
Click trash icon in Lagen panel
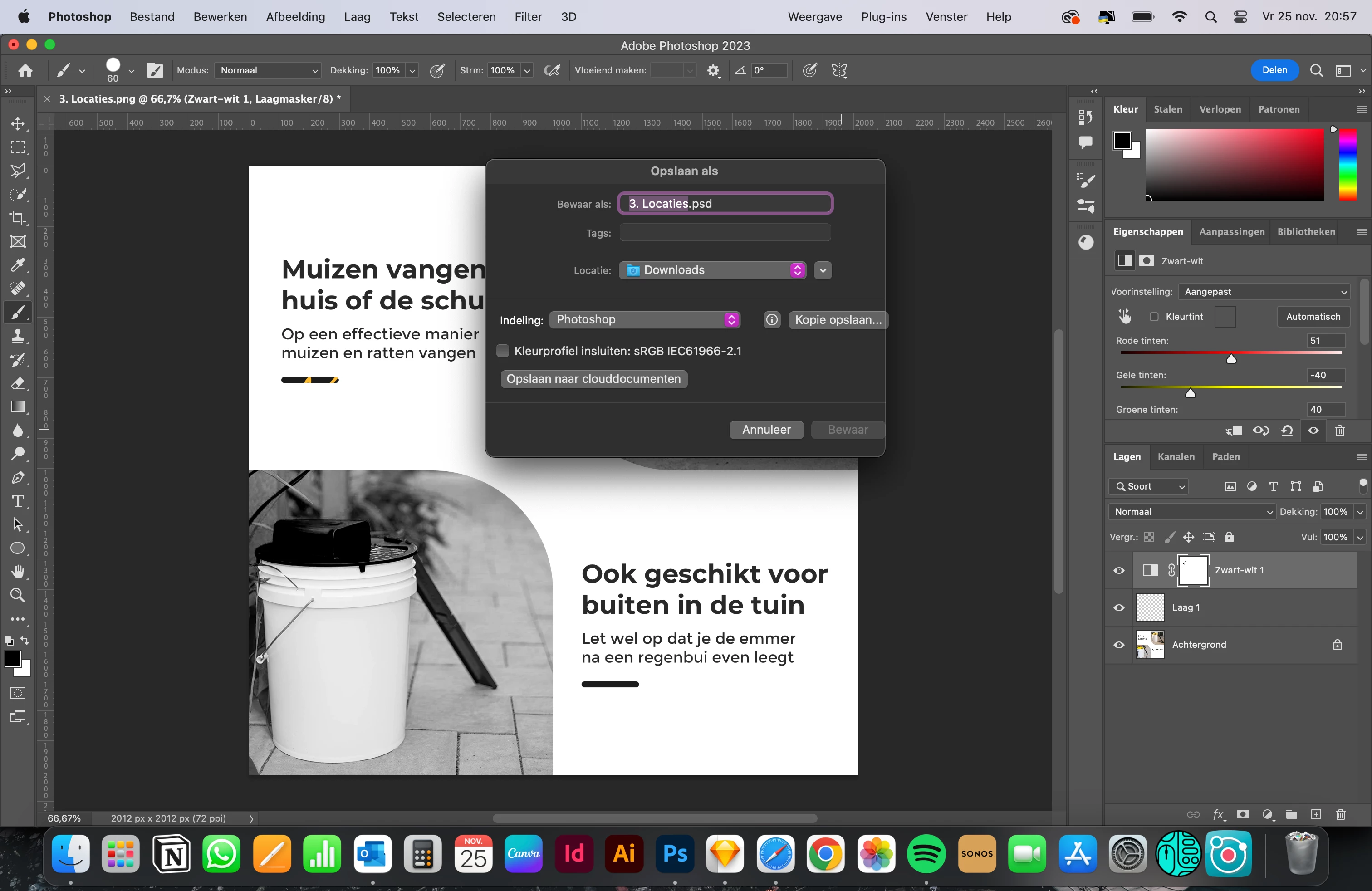[x=1340, y=814]
